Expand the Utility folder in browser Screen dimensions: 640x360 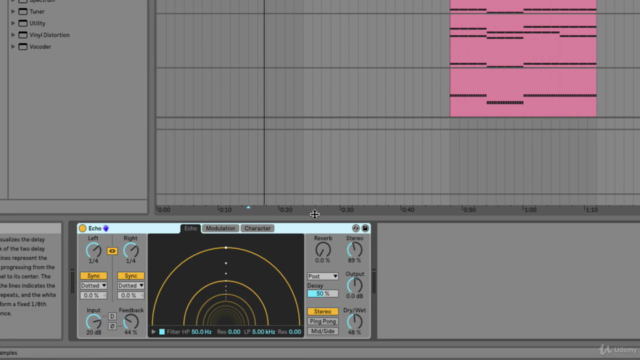tap(13, 23)
